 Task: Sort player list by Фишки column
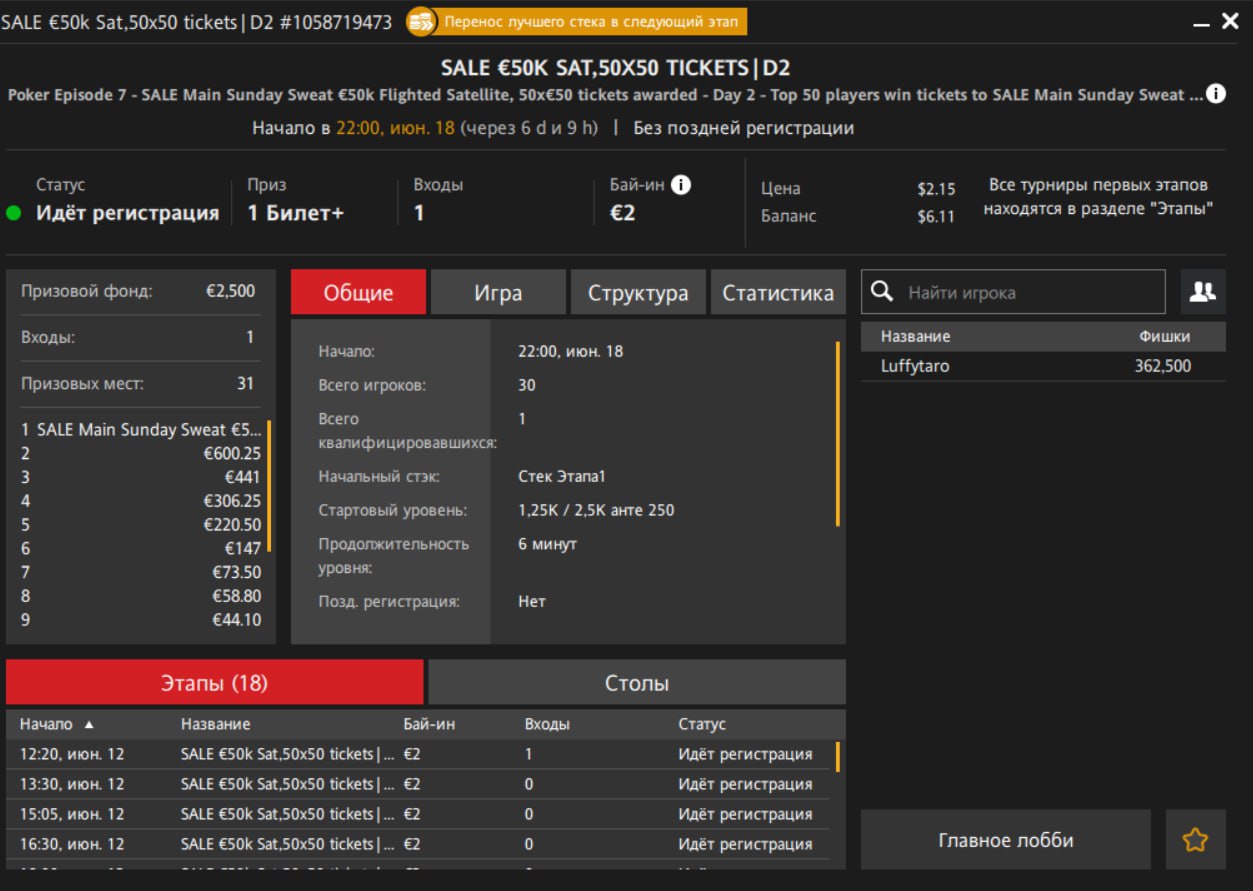[1164, 336]
